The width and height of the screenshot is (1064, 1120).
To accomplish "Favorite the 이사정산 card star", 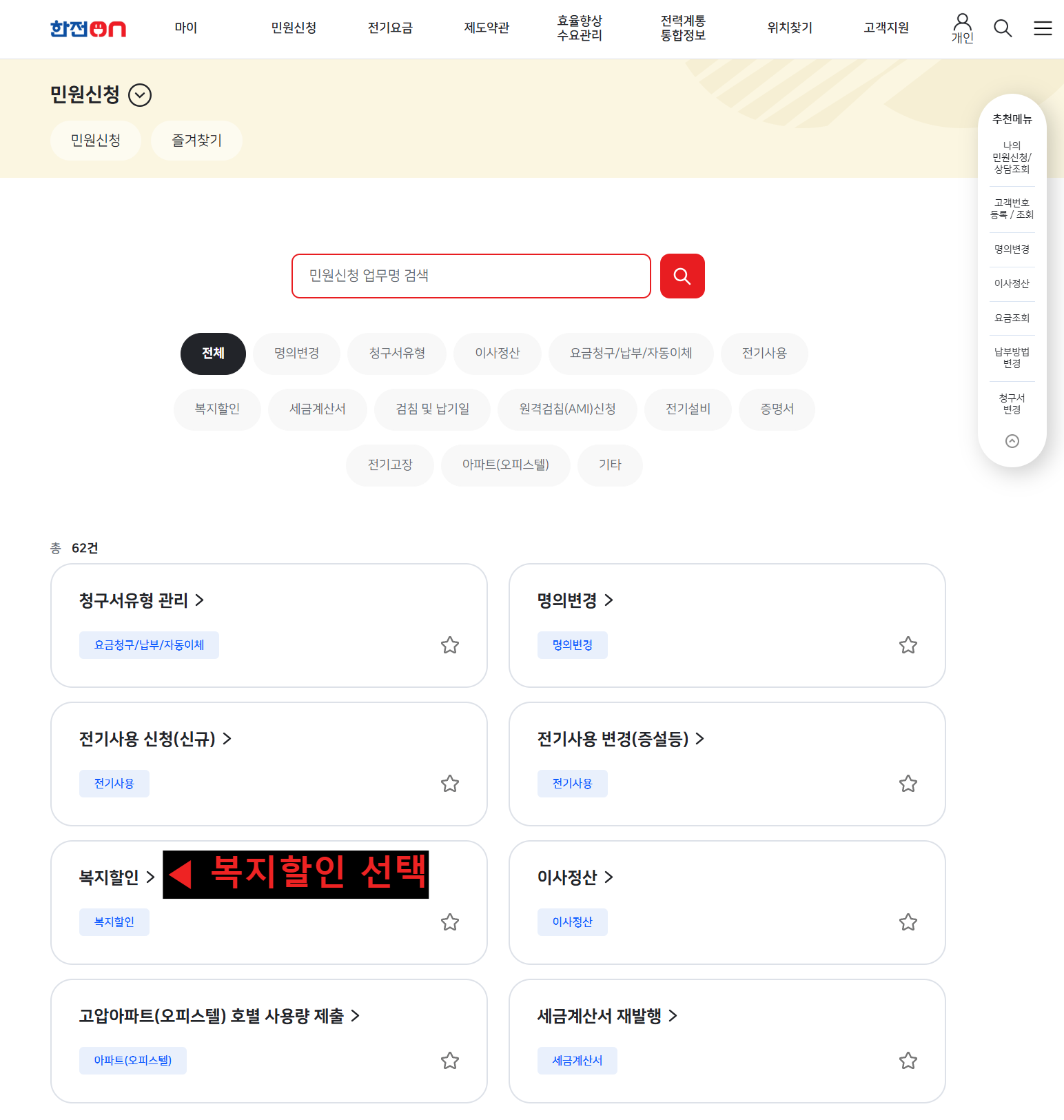I will tap(908, 922).
